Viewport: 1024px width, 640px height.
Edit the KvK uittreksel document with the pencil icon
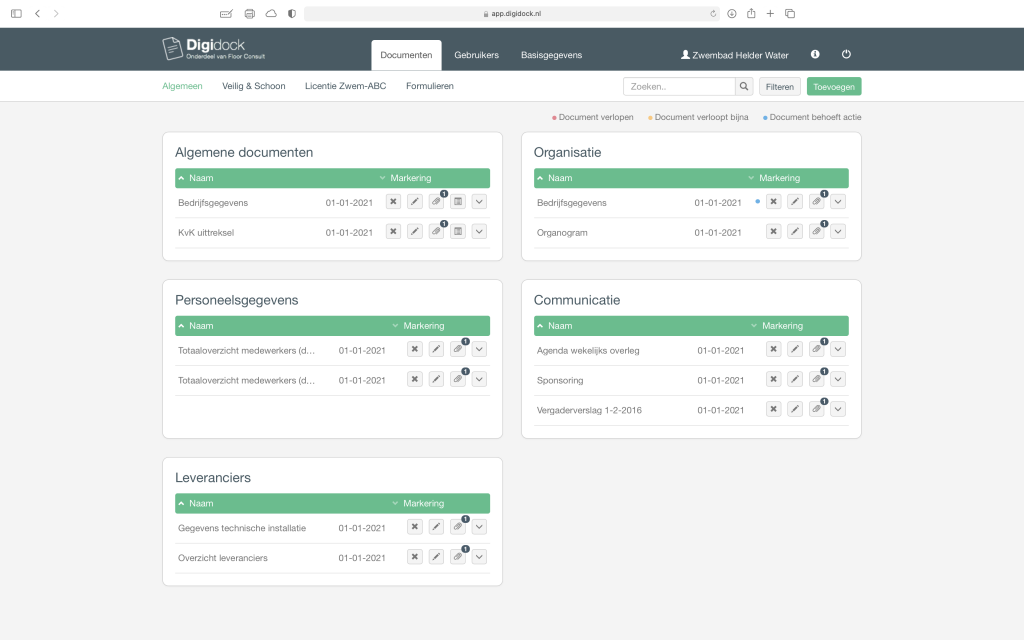[415, 231]
